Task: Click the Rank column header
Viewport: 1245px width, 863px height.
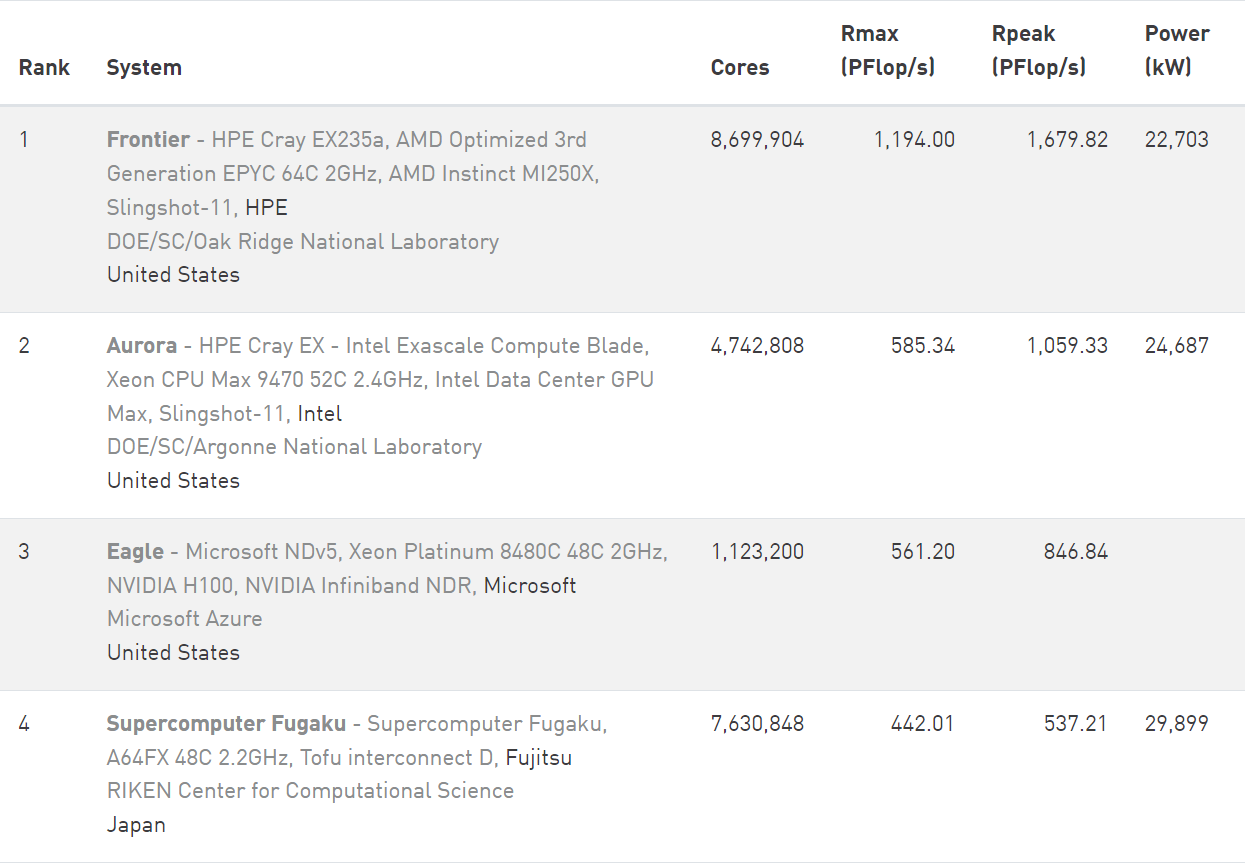Action: [x=44, y=67]
